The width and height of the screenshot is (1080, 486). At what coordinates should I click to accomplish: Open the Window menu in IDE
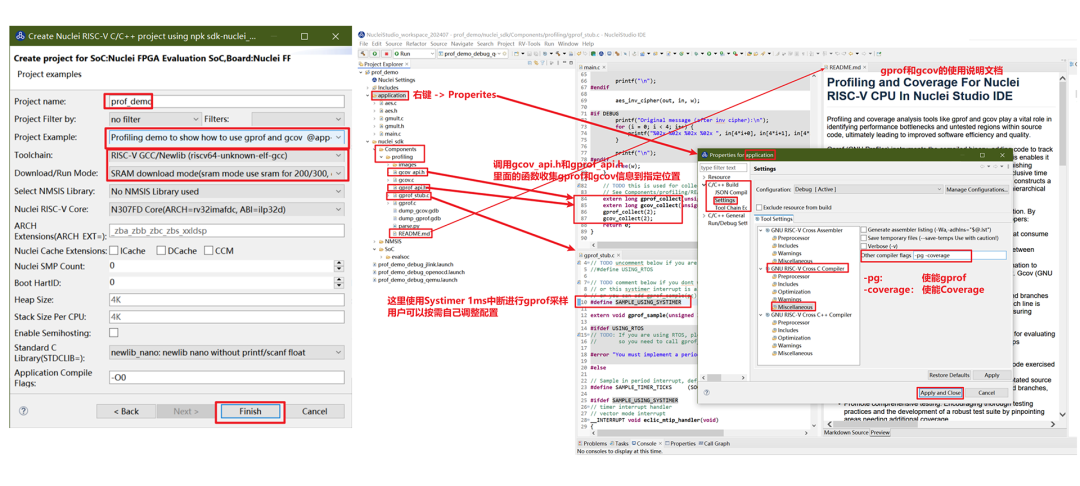point(568,43)
